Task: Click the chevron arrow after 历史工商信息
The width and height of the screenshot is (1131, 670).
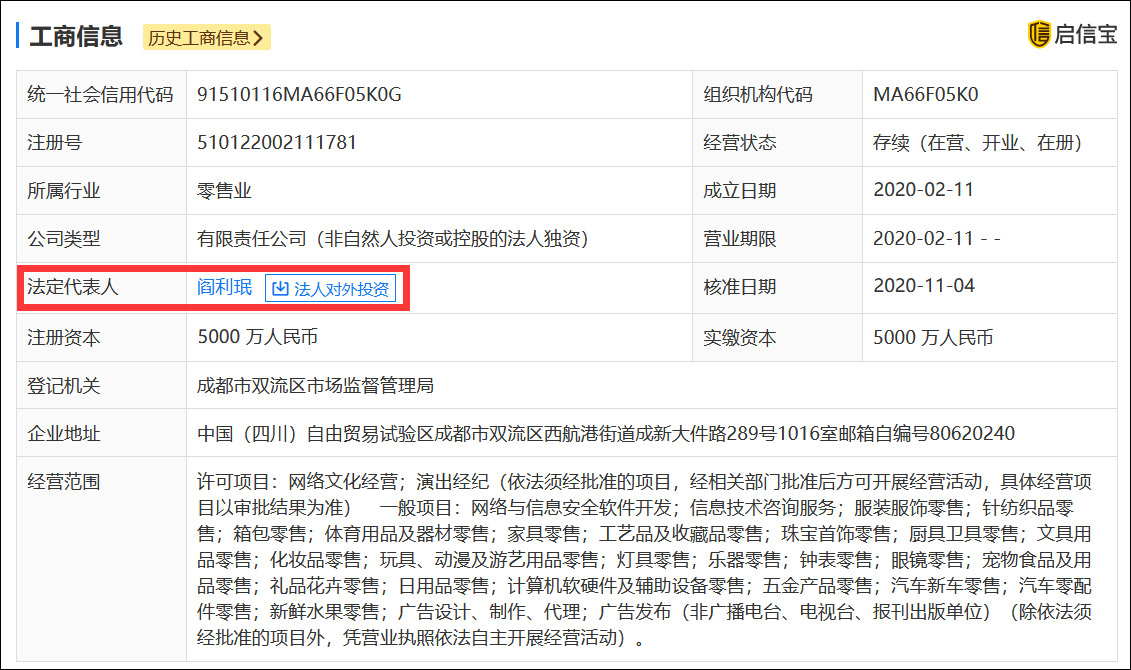Action: click(x=258, y=38)
